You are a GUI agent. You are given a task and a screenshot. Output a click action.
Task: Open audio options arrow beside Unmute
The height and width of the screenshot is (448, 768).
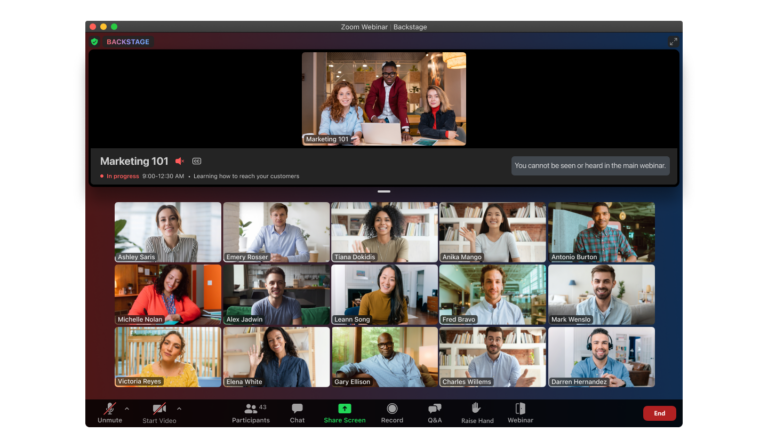(127, 408)
